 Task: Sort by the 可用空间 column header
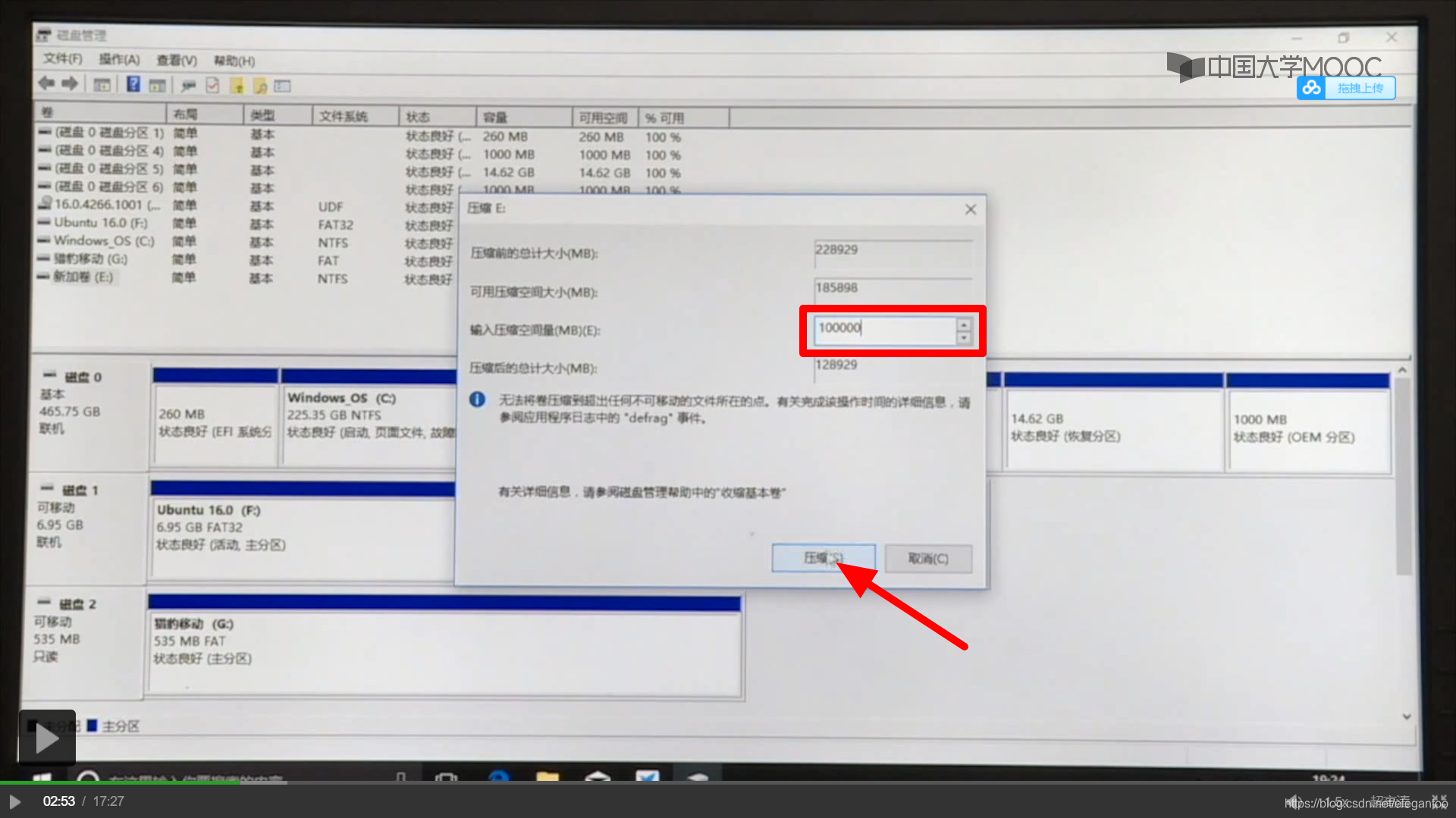coord(604,118)
